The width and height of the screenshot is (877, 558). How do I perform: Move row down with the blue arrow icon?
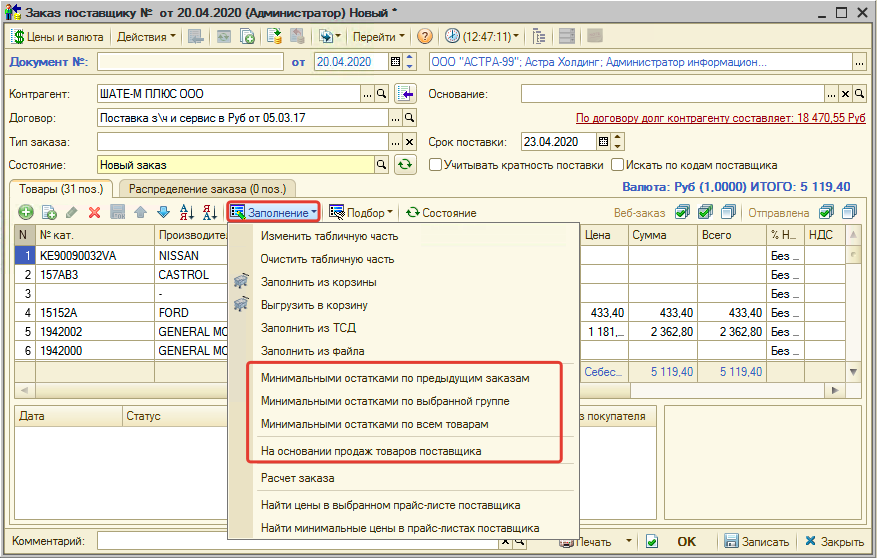pyautogui.click(x=163, y=212)
